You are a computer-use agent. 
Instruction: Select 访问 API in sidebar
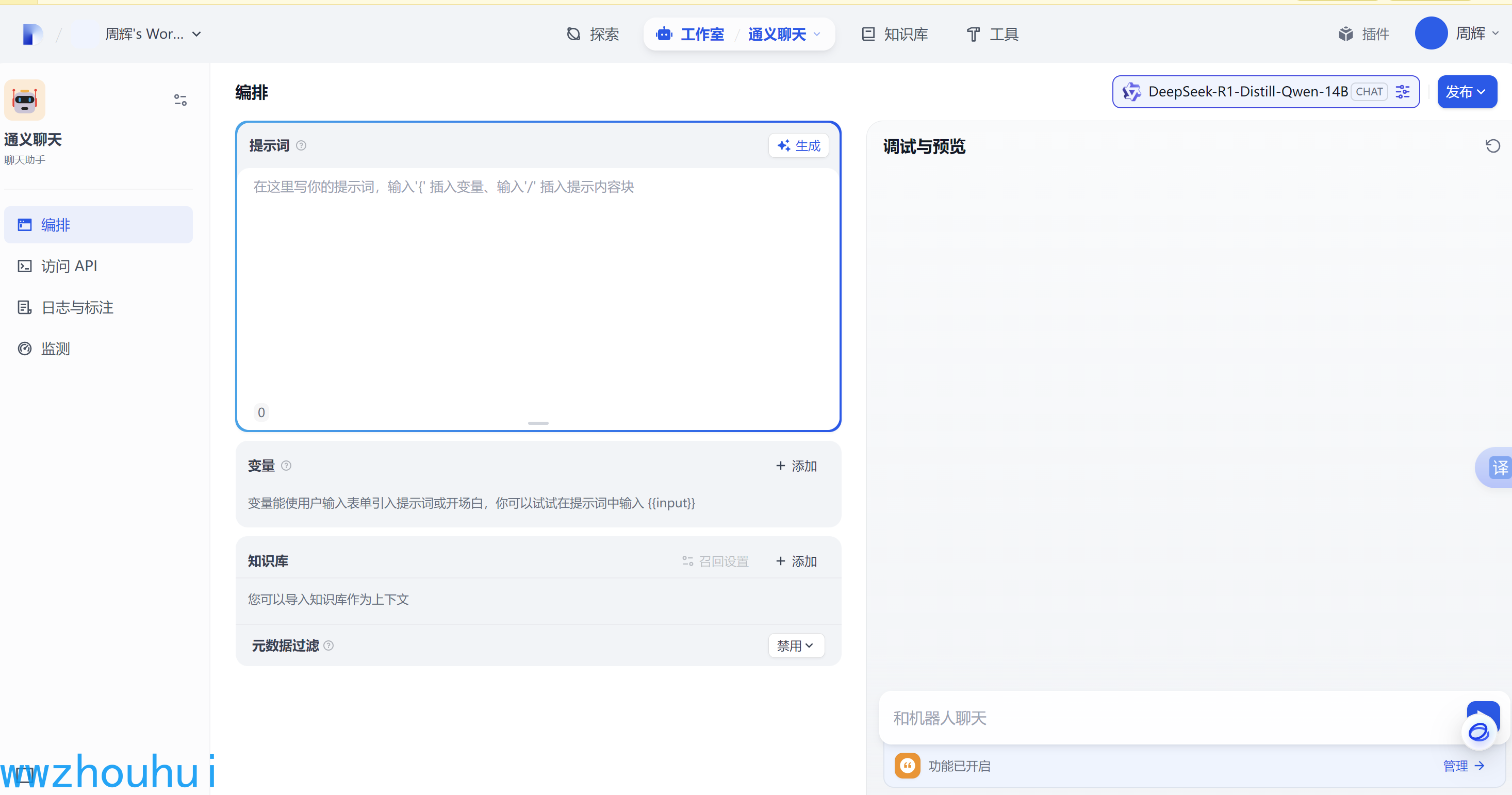[69, 267]
